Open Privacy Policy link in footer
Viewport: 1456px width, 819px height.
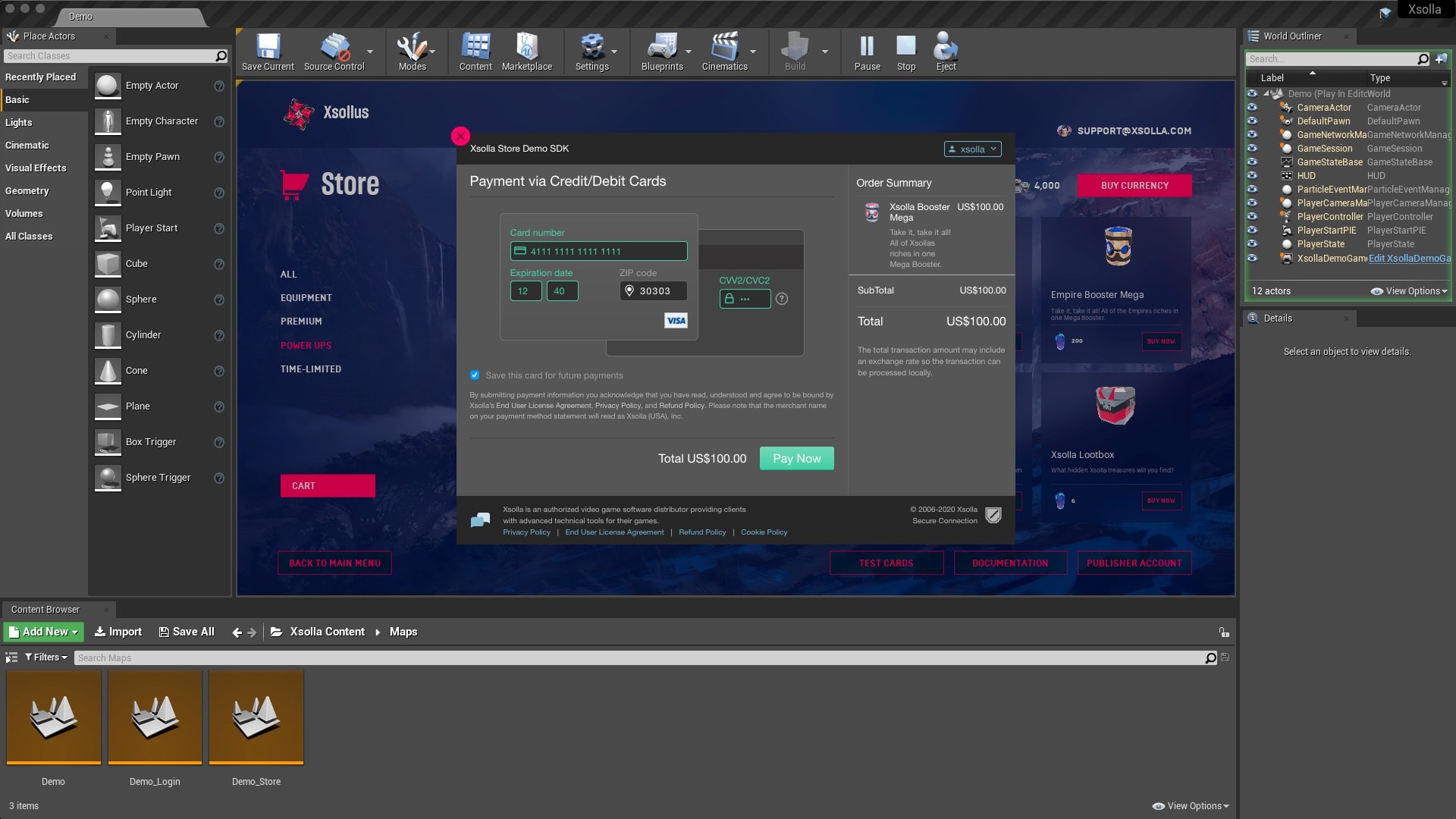tap(526, 532)
